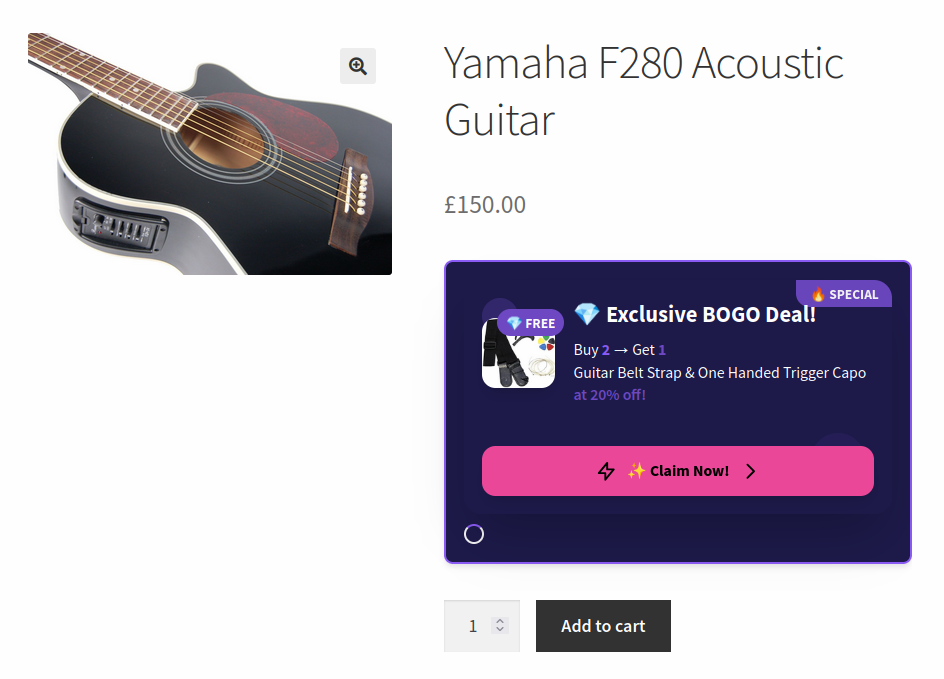Click the lightning bolt icon on Claim button

[x=606, y=471]
